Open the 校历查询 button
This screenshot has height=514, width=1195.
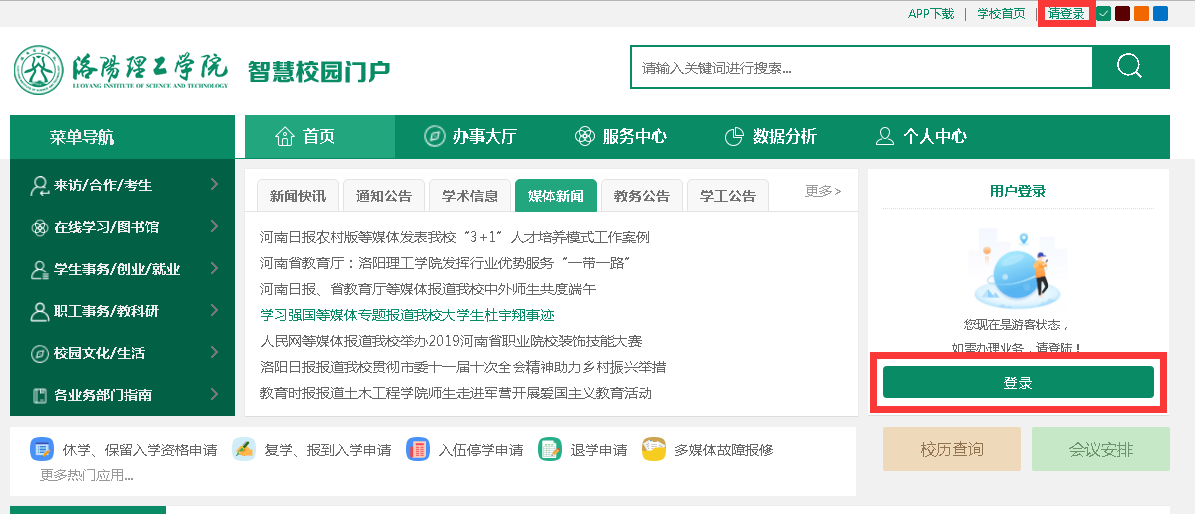click(x=952, y=450)
